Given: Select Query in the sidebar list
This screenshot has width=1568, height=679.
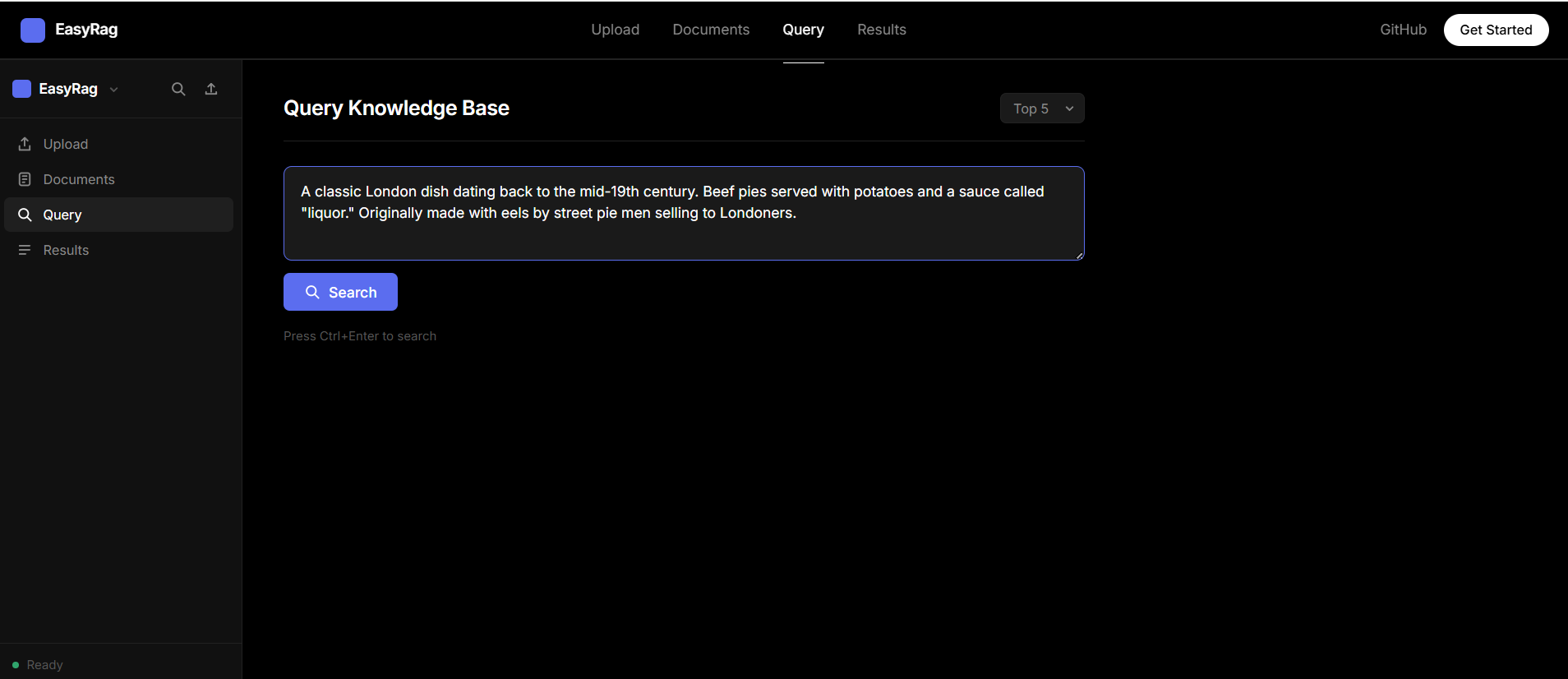Looking at the screenshot, I should click(x=119, y=215).
